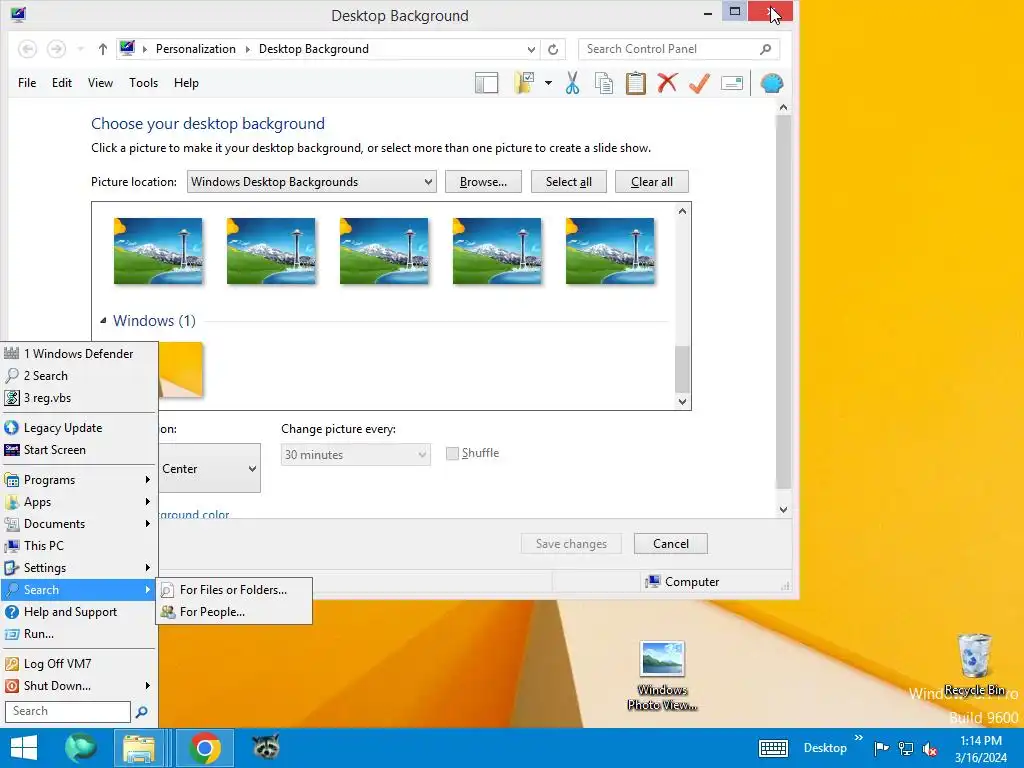Click the navigation pane toolbar icon
The height and width of the screenshot is (768, 1024).
click(x=487, y=83)
